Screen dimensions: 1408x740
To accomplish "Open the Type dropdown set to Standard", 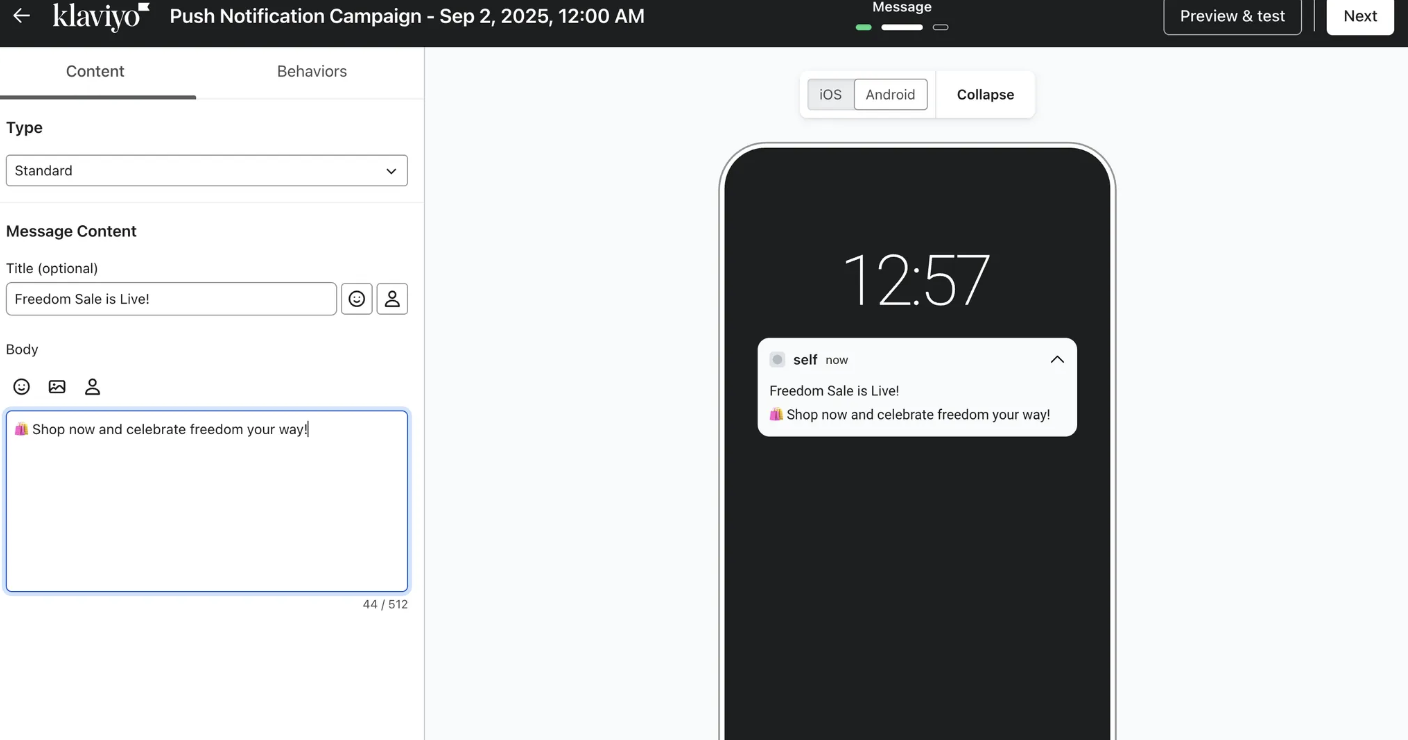I will point(207,171).
